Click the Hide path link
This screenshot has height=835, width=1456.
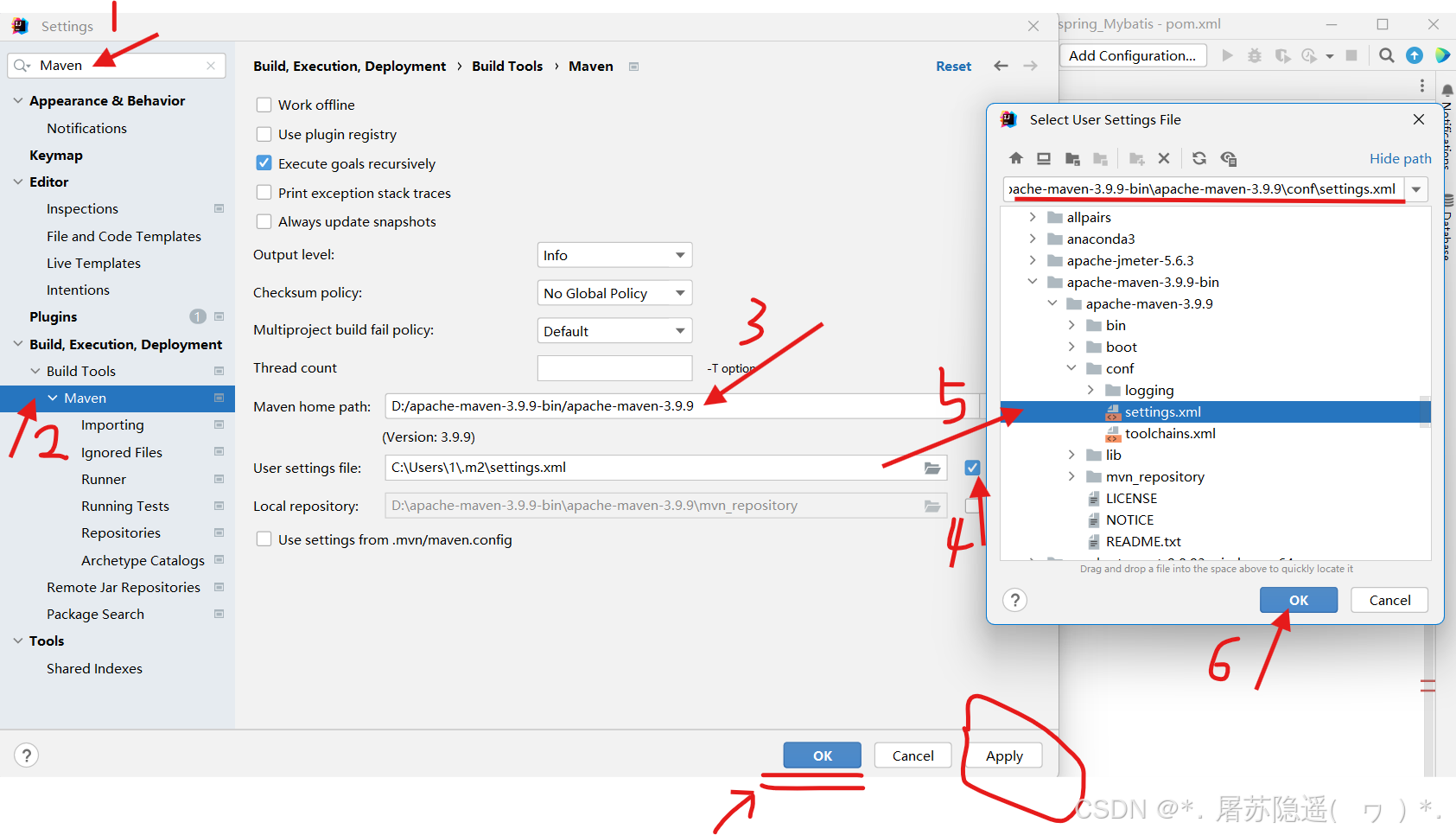click(1400, 159)
